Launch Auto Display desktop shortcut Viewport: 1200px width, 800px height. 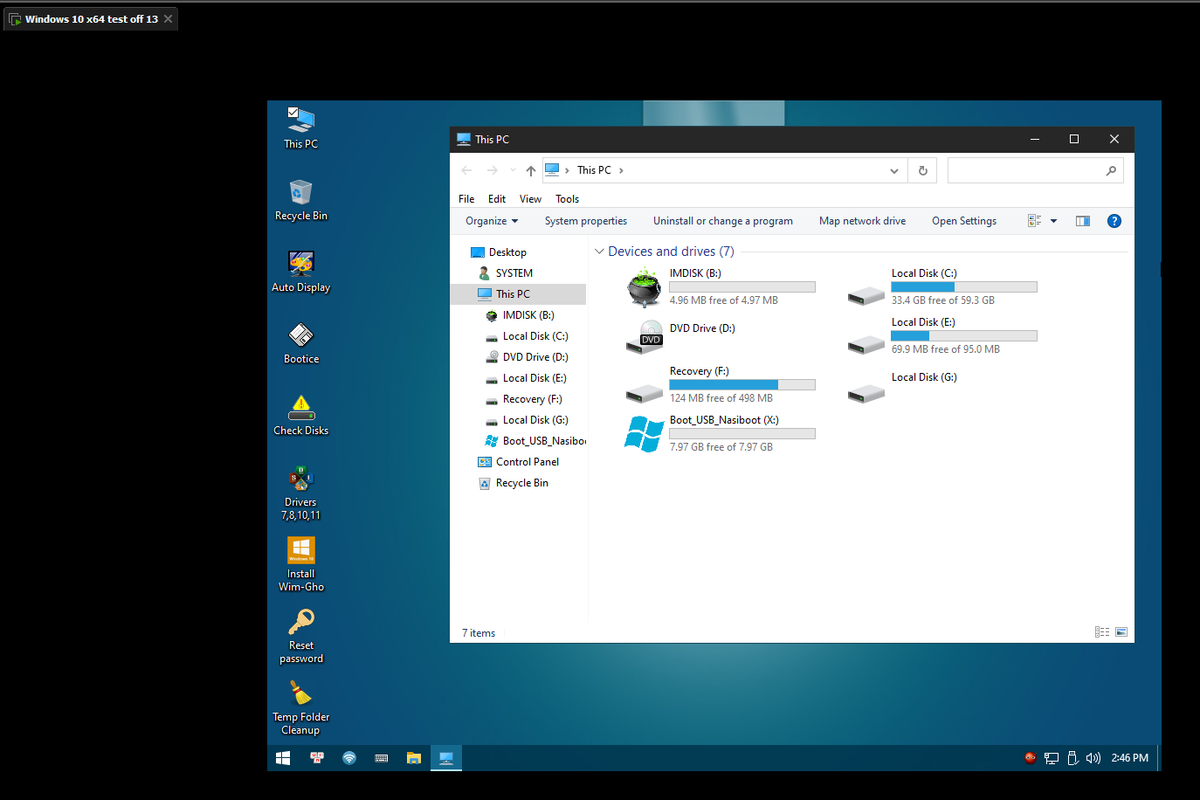[301, 272]
